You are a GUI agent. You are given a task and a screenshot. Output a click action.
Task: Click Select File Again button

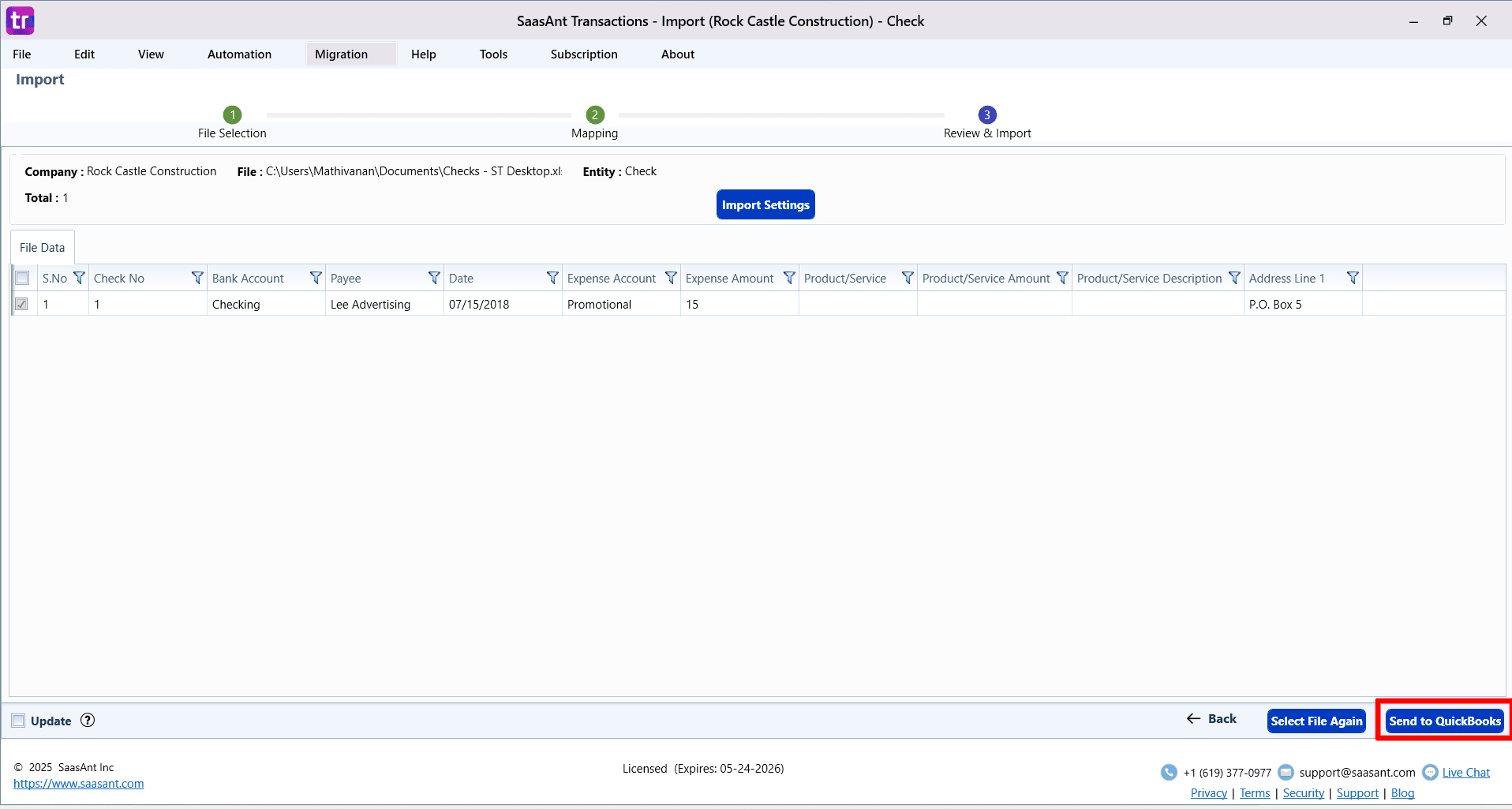click(x=1316, y=721)
